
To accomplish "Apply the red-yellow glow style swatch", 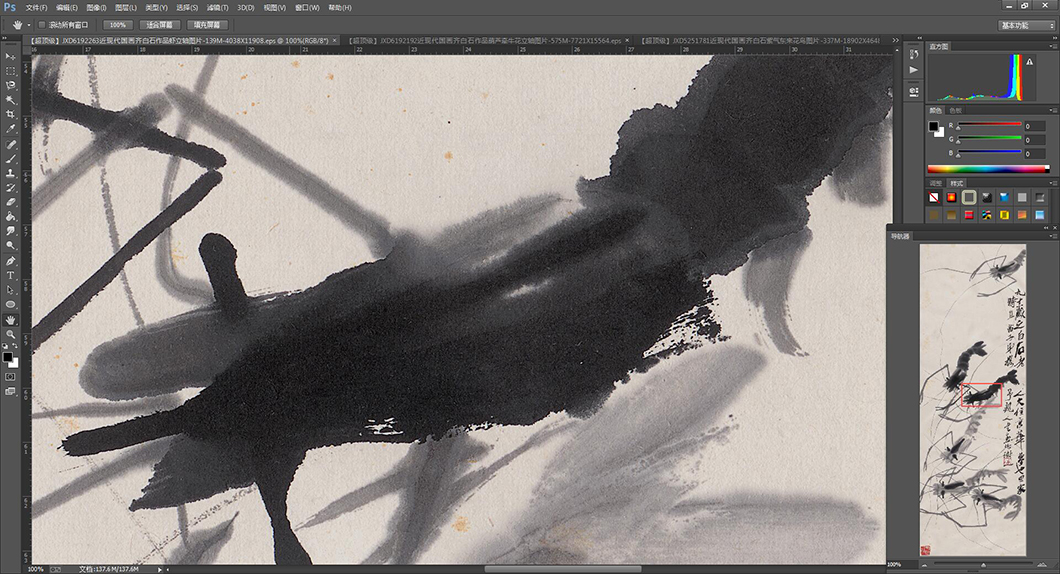I will [951, 197].
